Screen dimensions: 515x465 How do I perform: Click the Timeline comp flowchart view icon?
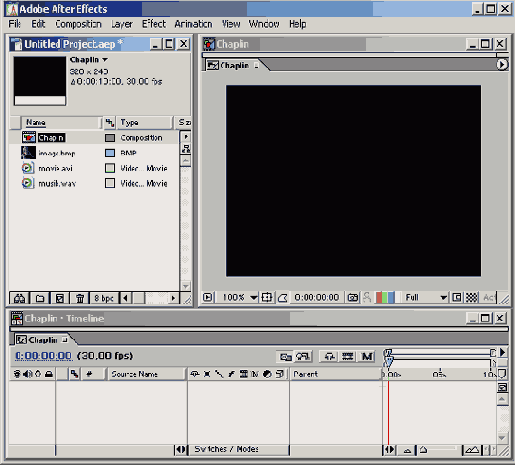coord(285,357)
